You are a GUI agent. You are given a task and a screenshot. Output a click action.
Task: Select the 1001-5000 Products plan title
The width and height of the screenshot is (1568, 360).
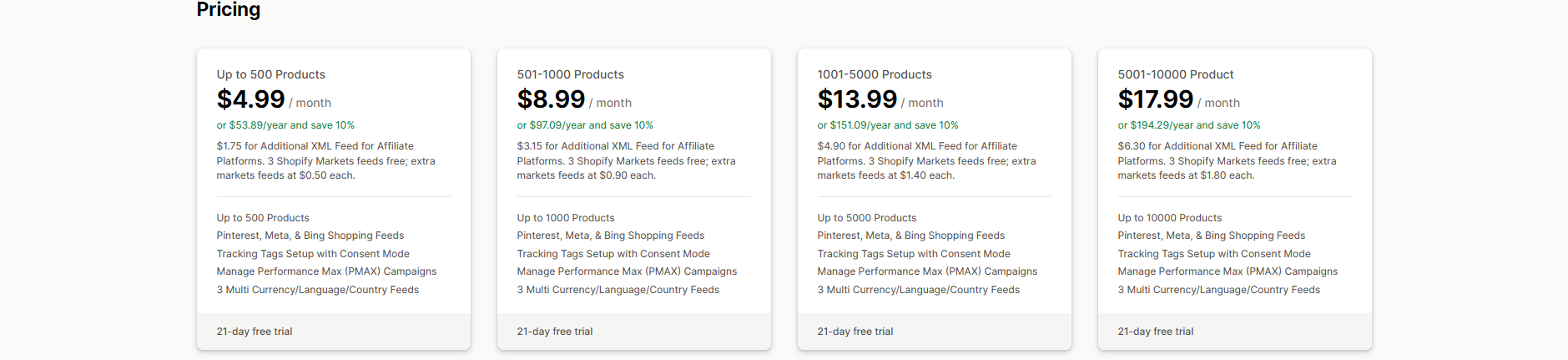[875, 74]
